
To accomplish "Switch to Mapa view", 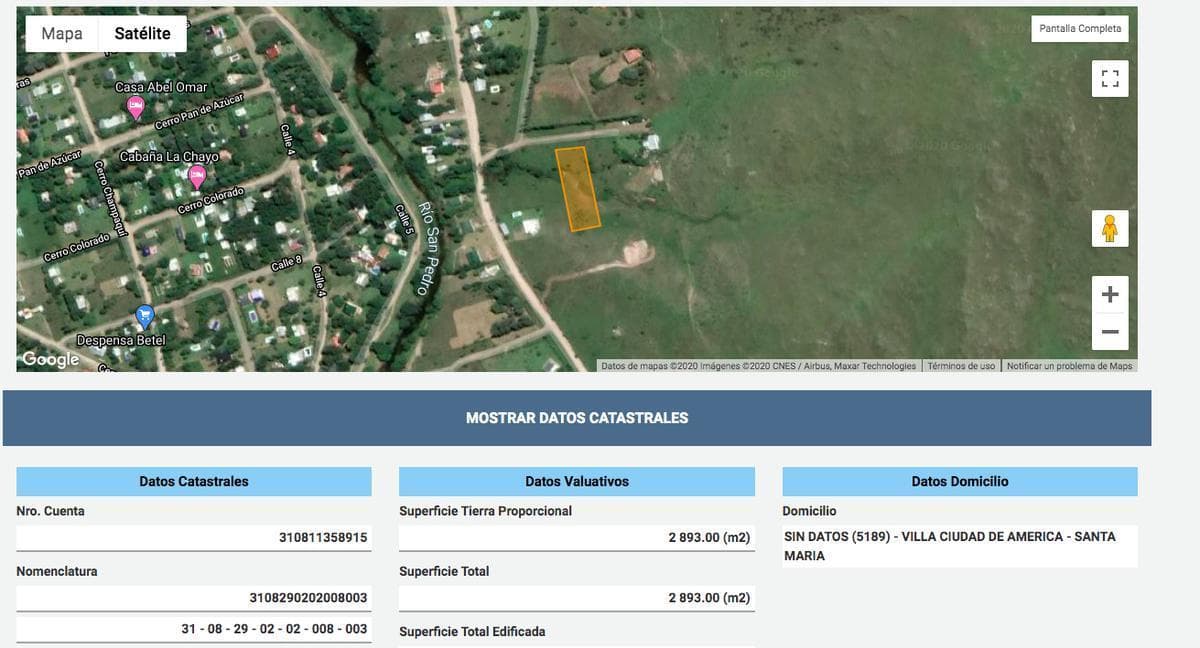I will coord(62,34).
